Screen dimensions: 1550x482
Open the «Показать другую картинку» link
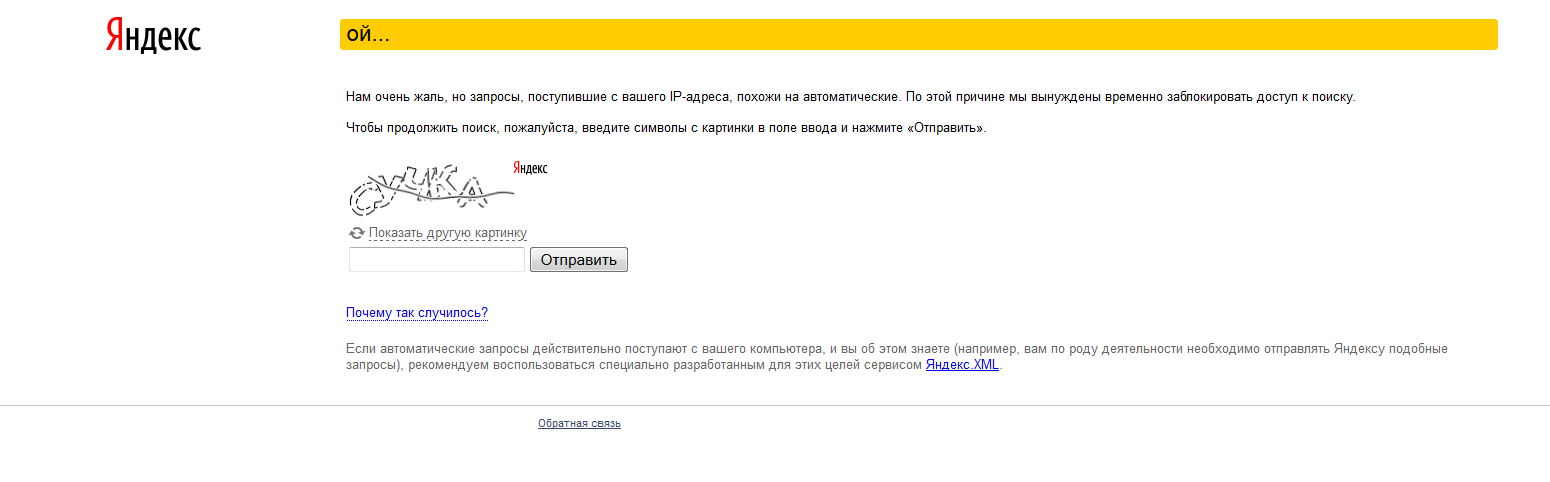pos(447,233)
